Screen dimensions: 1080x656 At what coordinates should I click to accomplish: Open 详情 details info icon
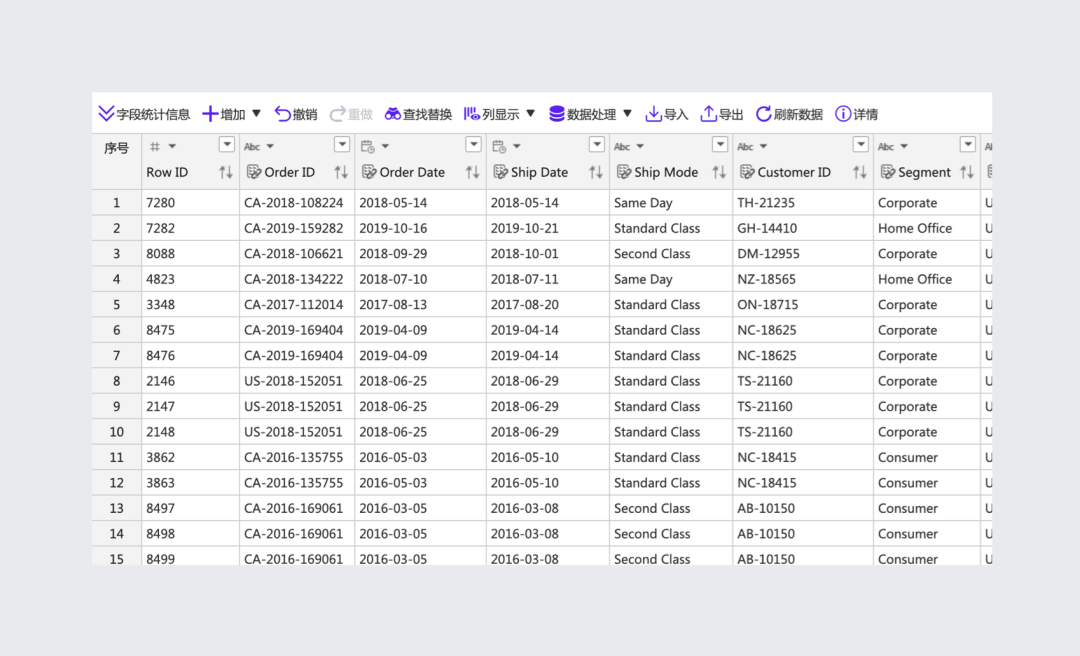tap(843, 114)
